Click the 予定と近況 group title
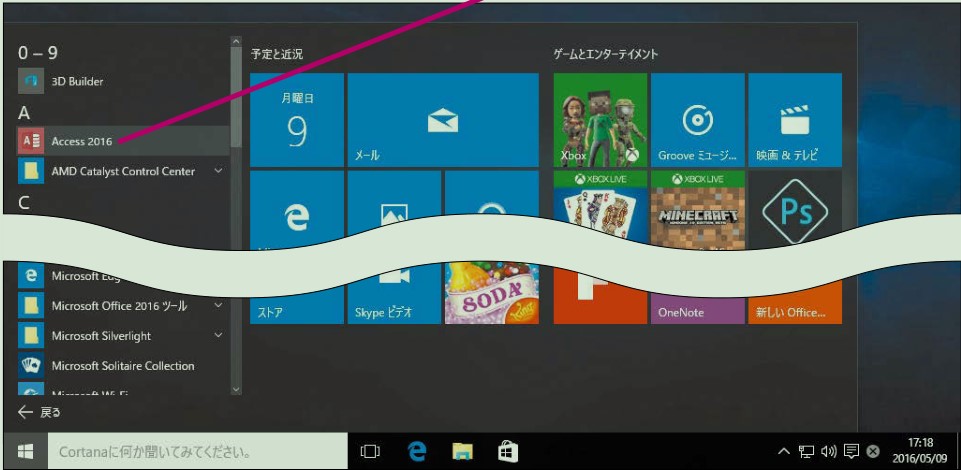This screenshot has width=961, height=470. 276,54
